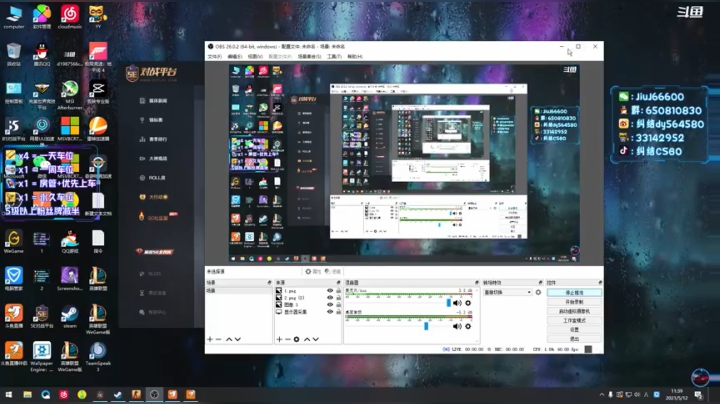This screenshot has height=404, width=720.
Task: Undock the Scenes panel
Action: point(270,282)
